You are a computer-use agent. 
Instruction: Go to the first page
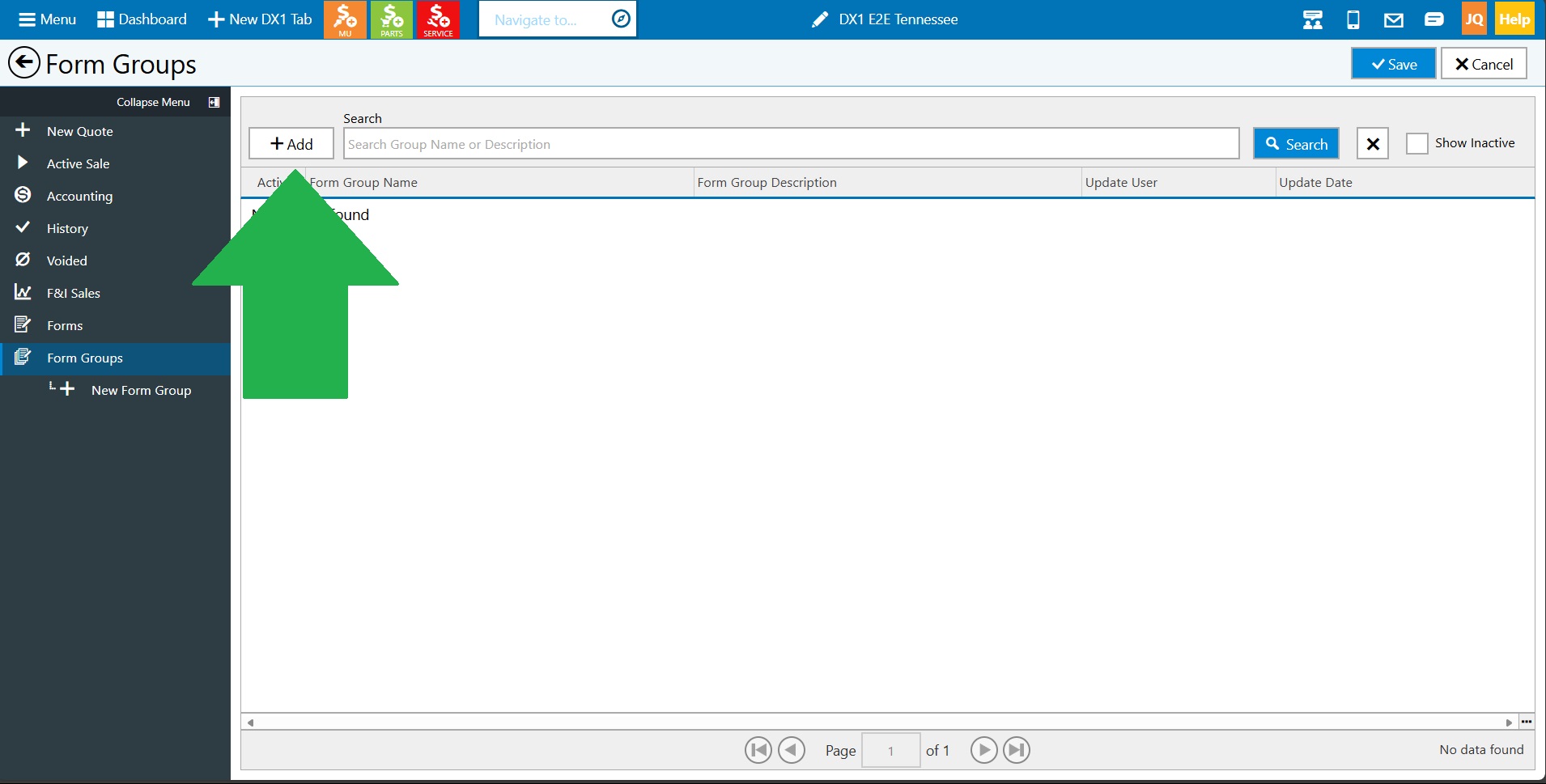coord(758,750)
